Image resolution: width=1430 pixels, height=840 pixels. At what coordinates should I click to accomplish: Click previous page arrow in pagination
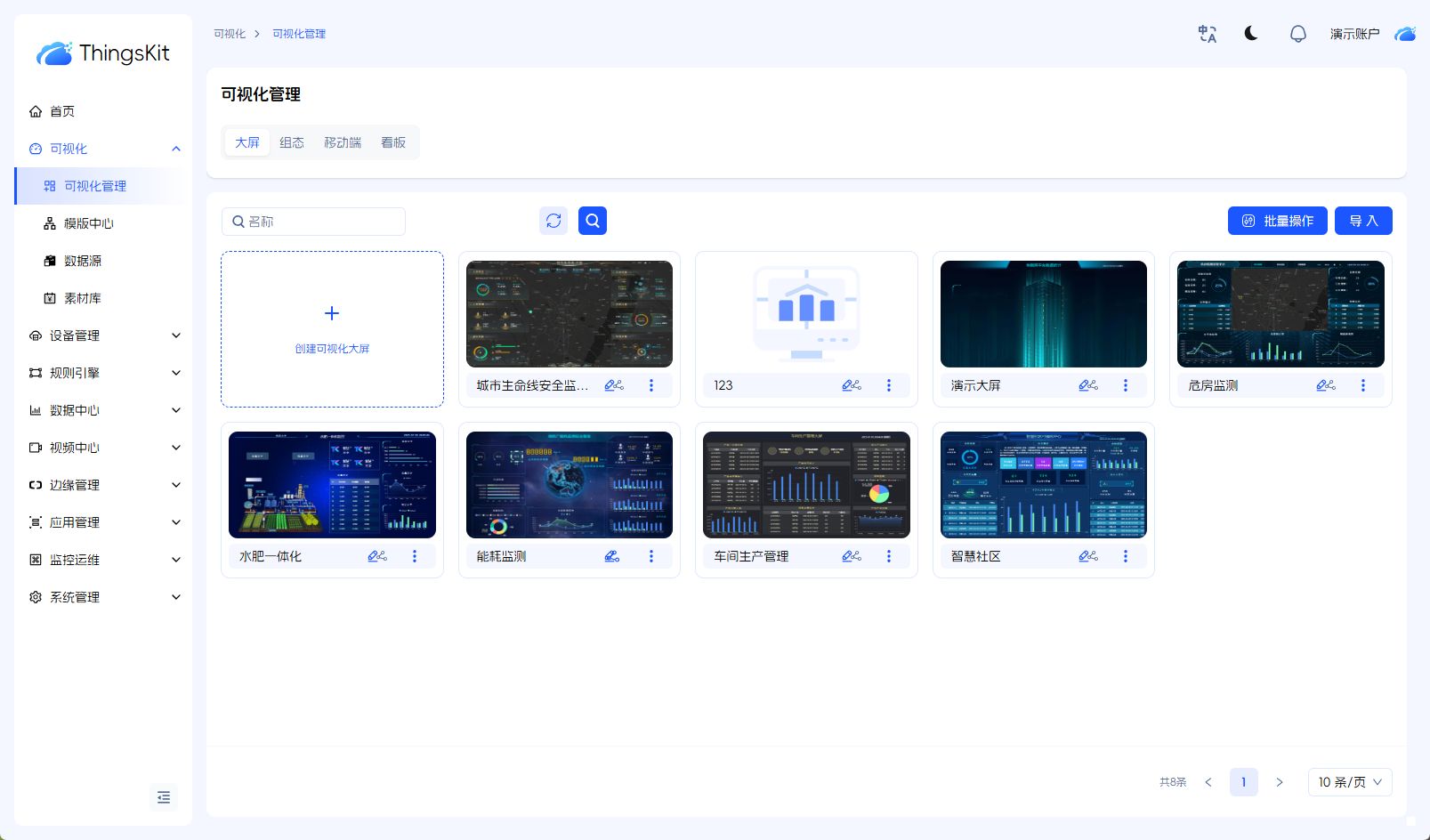click(x=1208, y=782)
